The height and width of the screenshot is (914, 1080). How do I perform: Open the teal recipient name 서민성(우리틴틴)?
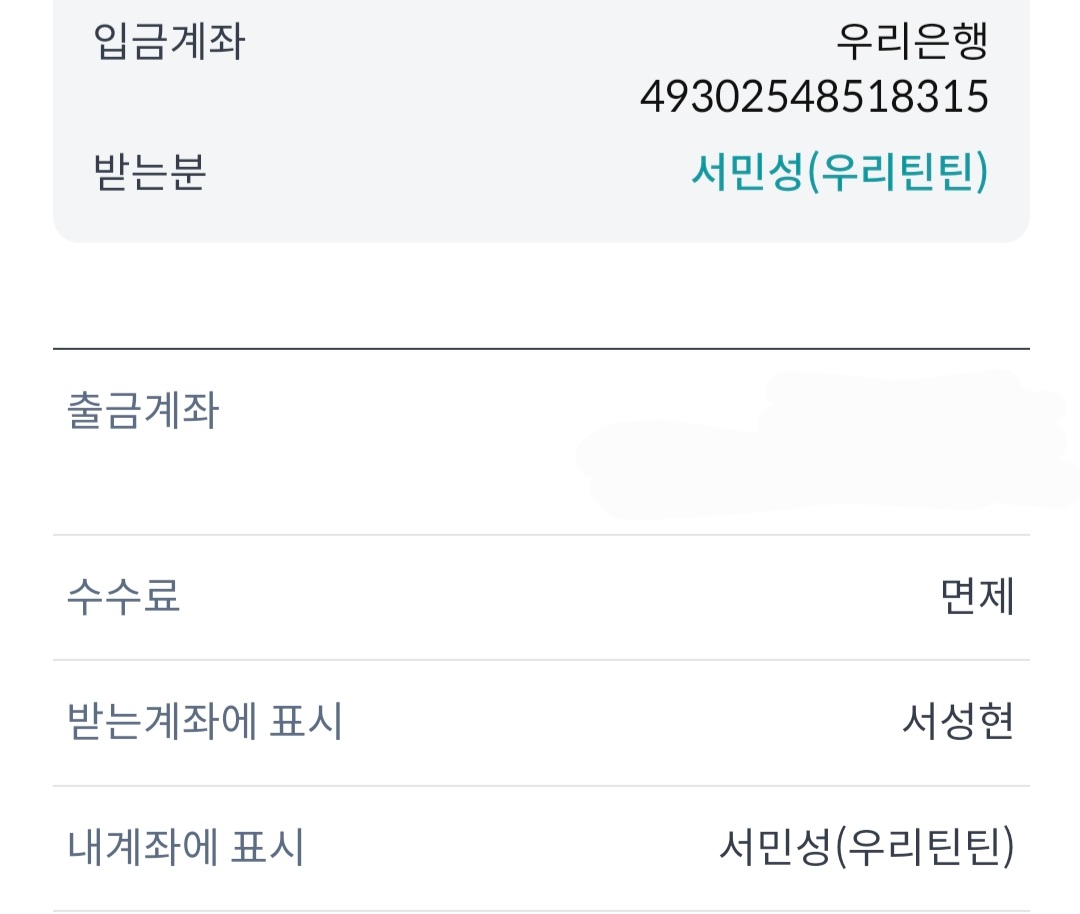tap(839, 172)
